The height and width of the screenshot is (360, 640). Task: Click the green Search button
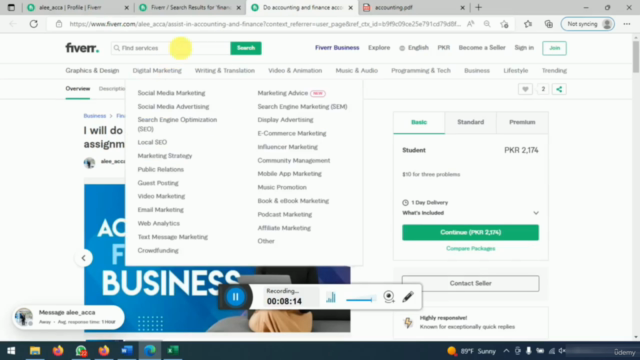click(x=246, y=48)
